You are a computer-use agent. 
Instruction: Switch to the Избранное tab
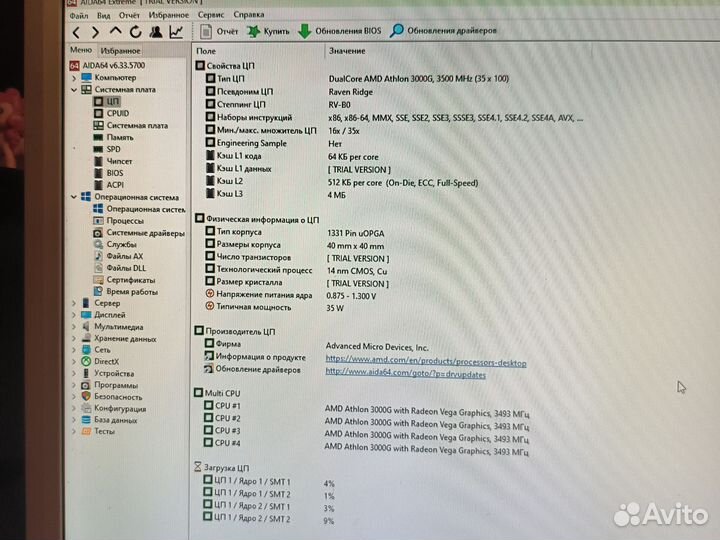click(120, 50)
